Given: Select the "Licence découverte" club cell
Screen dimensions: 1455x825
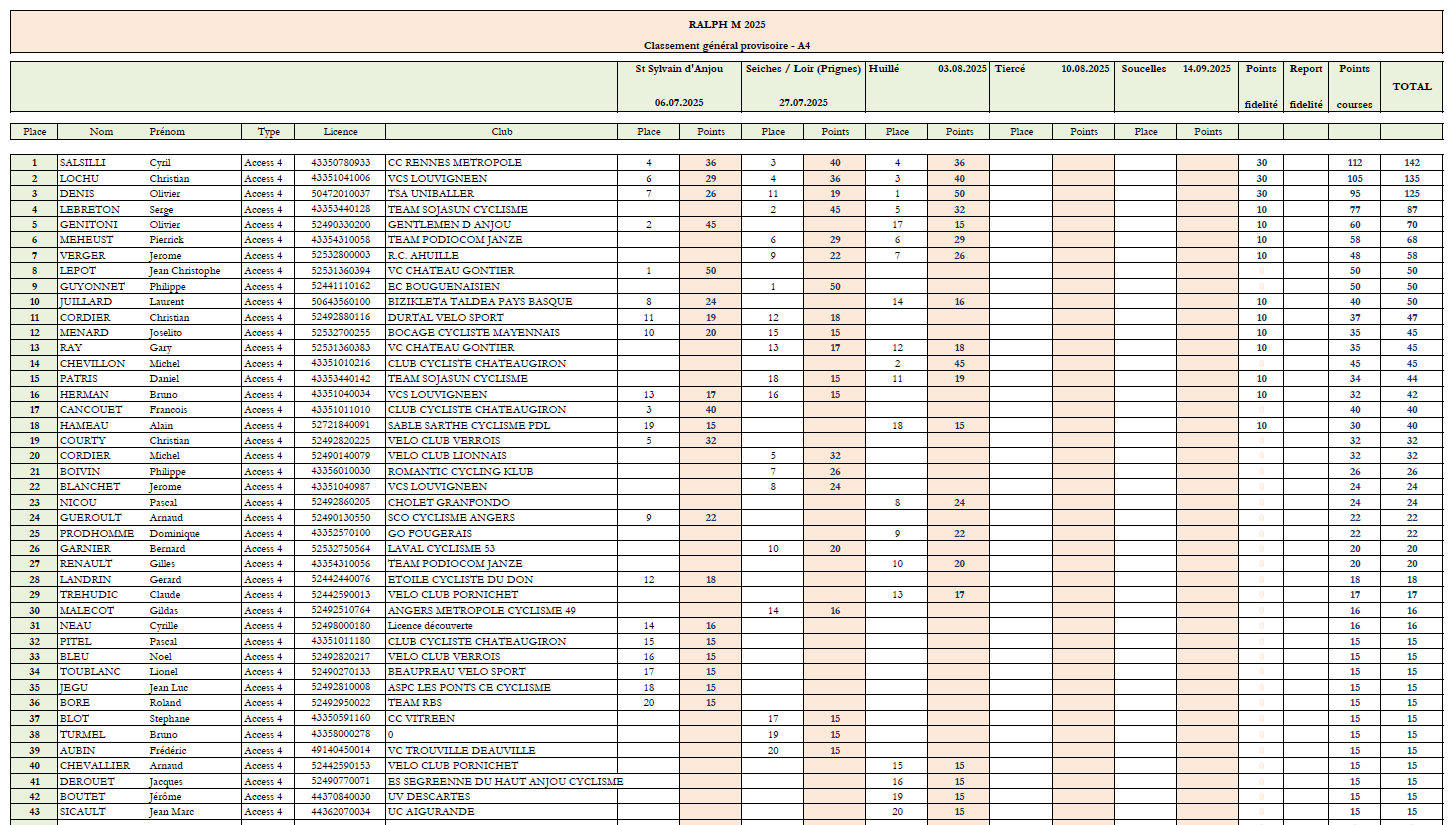Looking at the screenshot, I should point(431,626).
